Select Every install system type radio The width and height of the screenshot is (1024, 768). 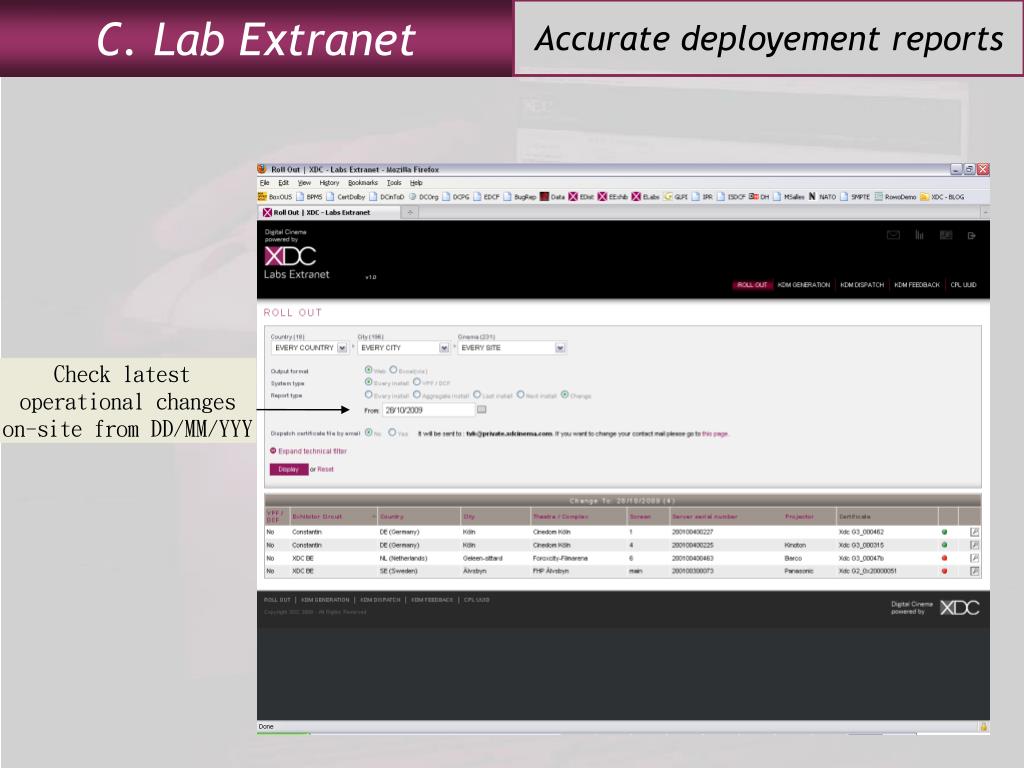[x=368, y=382]
